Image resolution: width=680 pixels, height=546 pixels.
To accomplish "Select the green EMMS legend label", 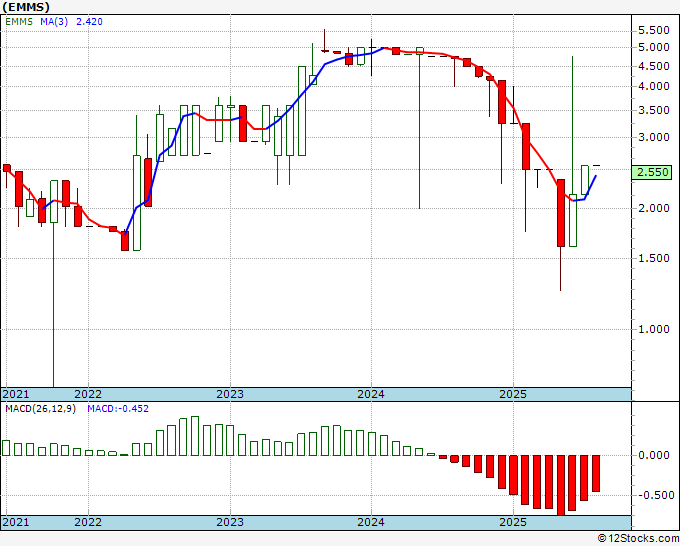I will pyautogui.click(x=19, y=21).
